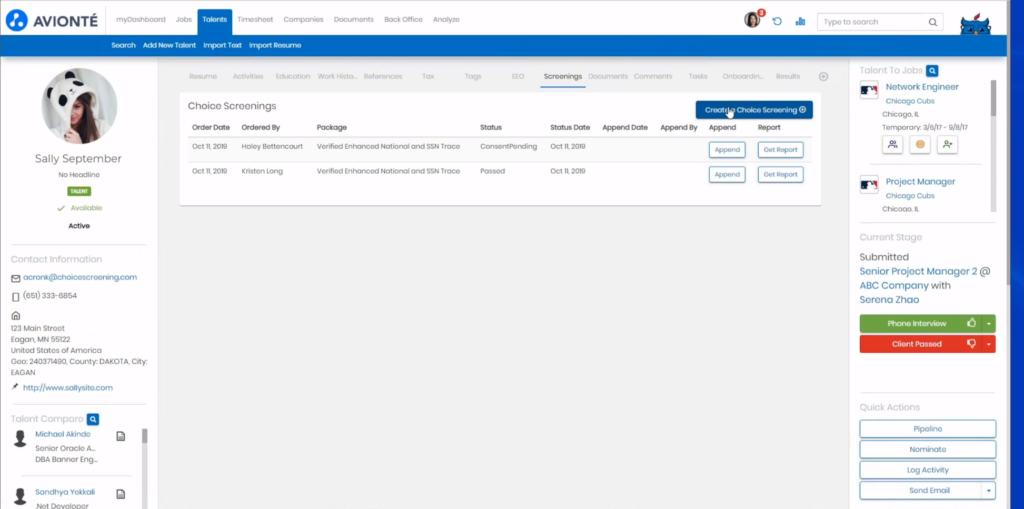Click the refresh/history icon in top bar
This screenshot has width=1024, height=509.
point(777,21)
